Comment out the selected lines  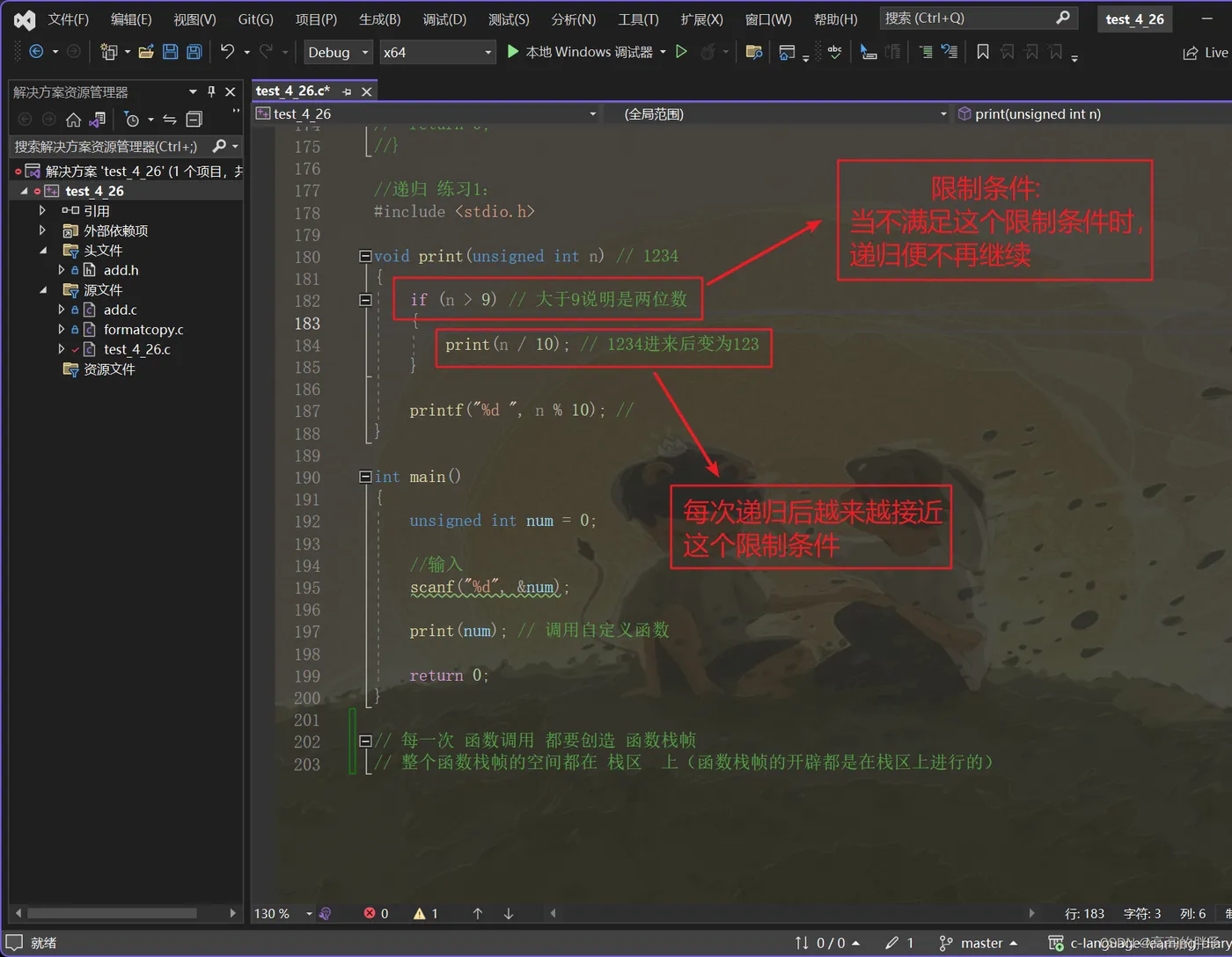(x=926, y=52)
